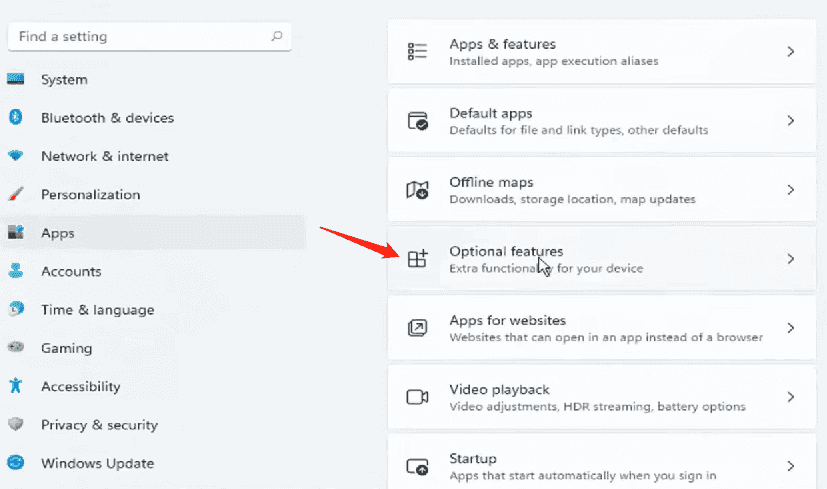The height and width of the screenshot is (489, 827).
Task: Click the Video playback camera icon
Action: click(x=417, y=397)
